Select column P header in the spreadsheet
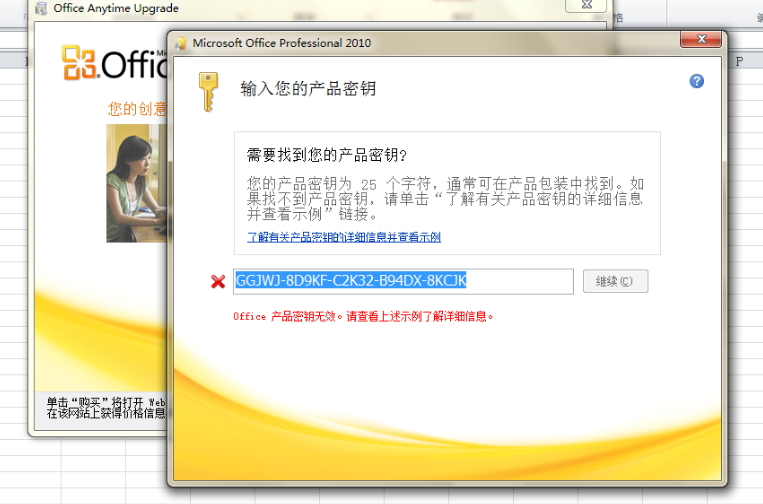The width and height of the screenshot is (763, 504). coord(740,62)
